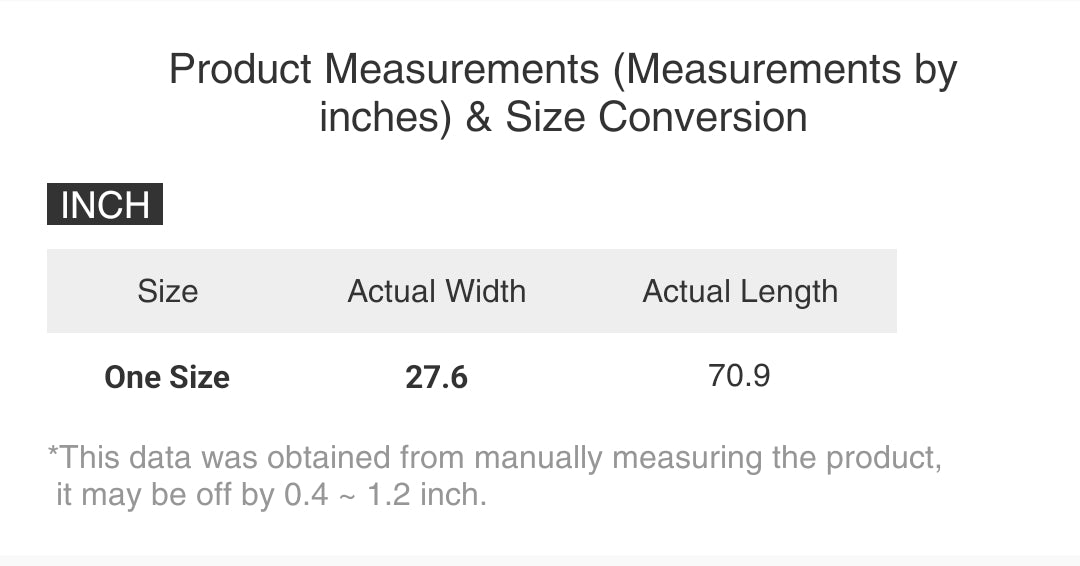
Task: Select the INCH unit tab
Action: pos(105,205)
